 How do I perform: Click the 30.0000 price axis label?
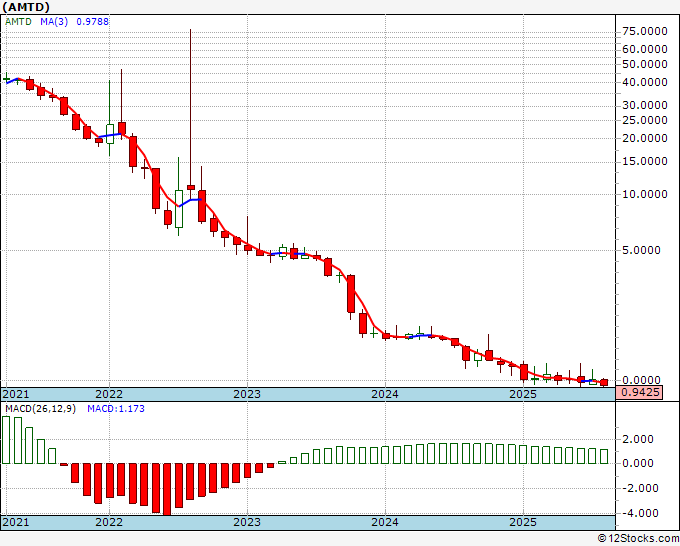[x=644, y=105]
